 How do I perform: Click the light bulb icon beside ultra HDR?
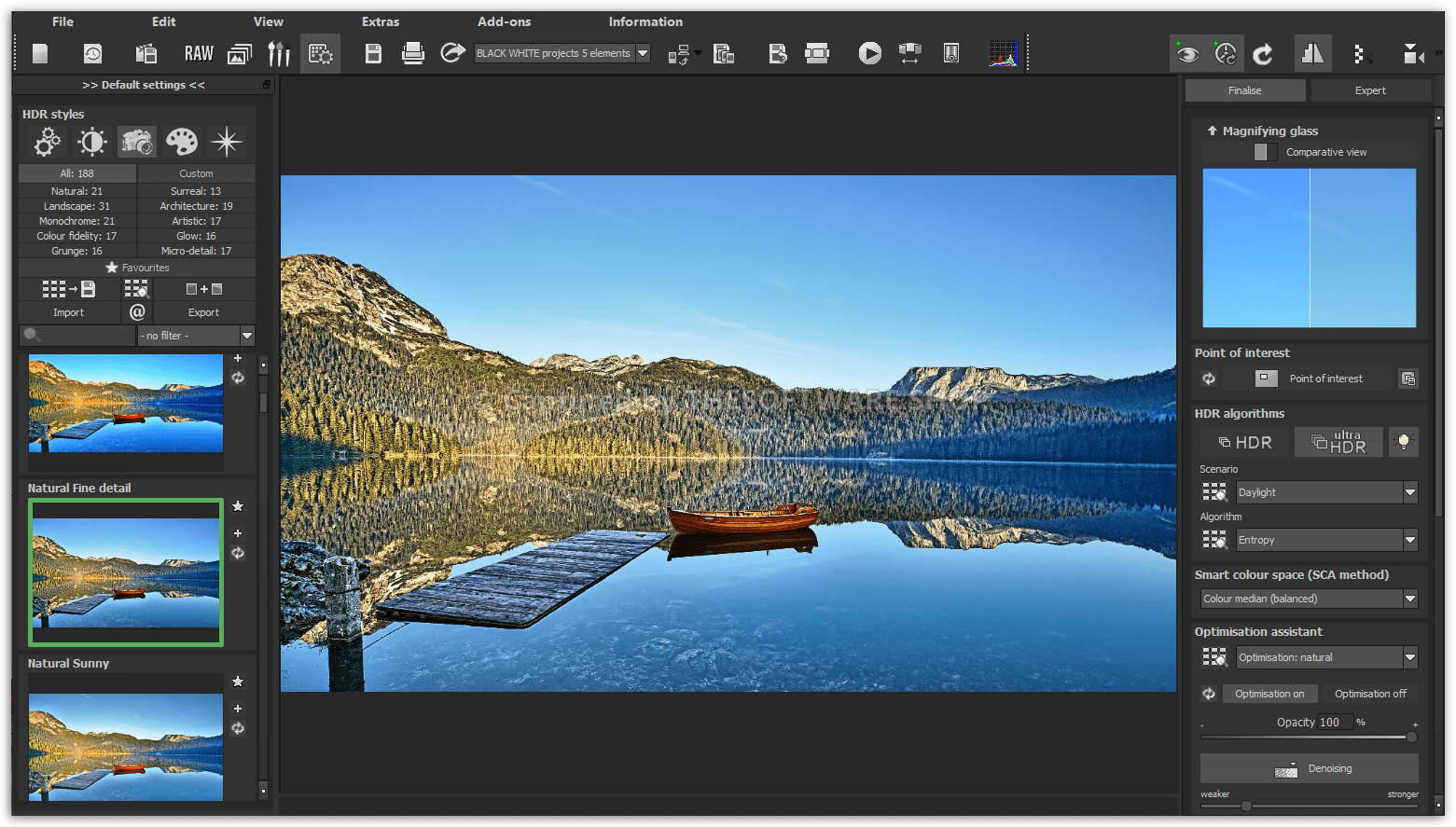pyautogui.click(x=1403, y=442)
